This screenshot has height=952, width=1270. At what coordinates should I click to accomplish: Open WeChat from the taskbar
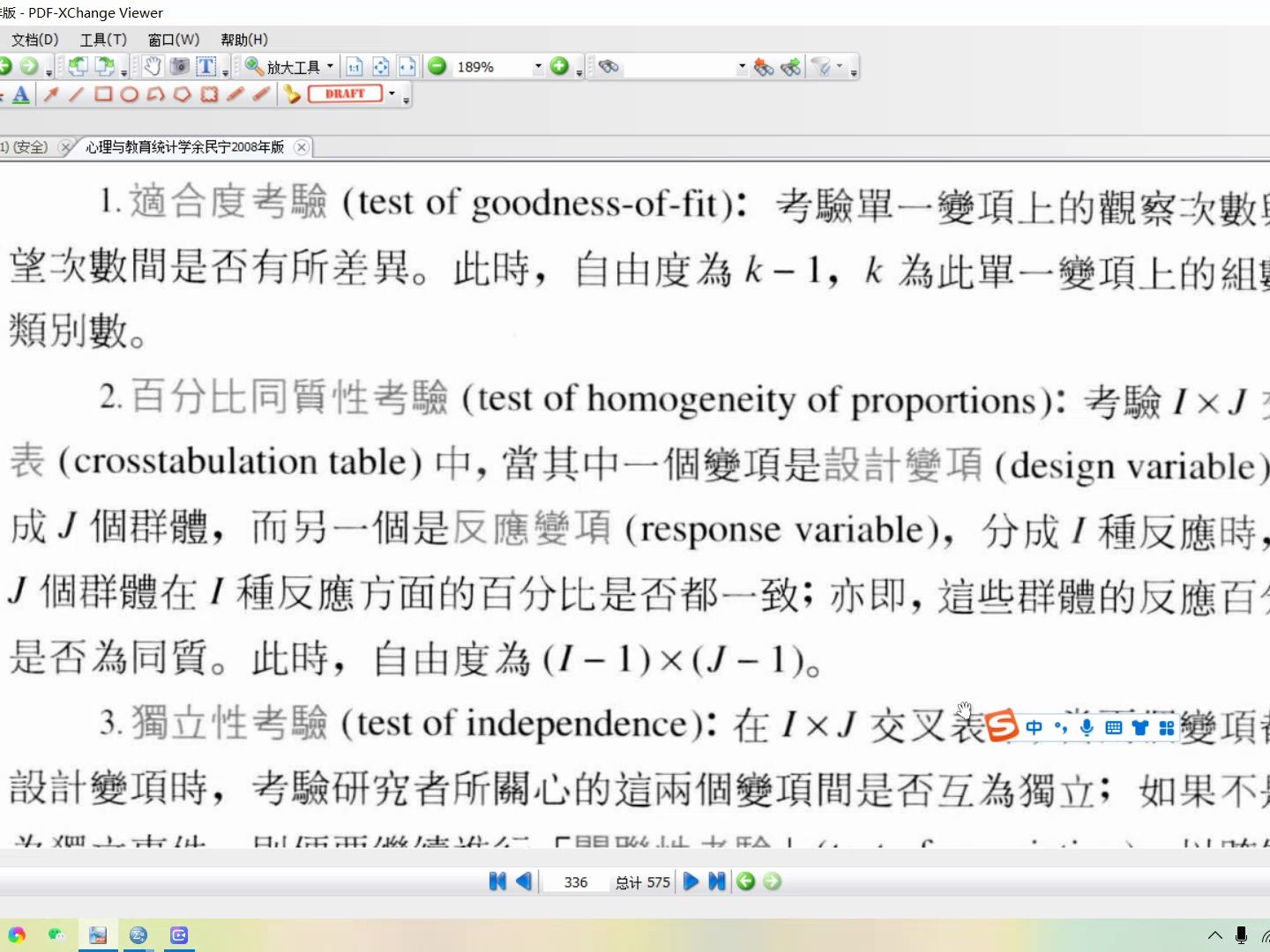56,935
